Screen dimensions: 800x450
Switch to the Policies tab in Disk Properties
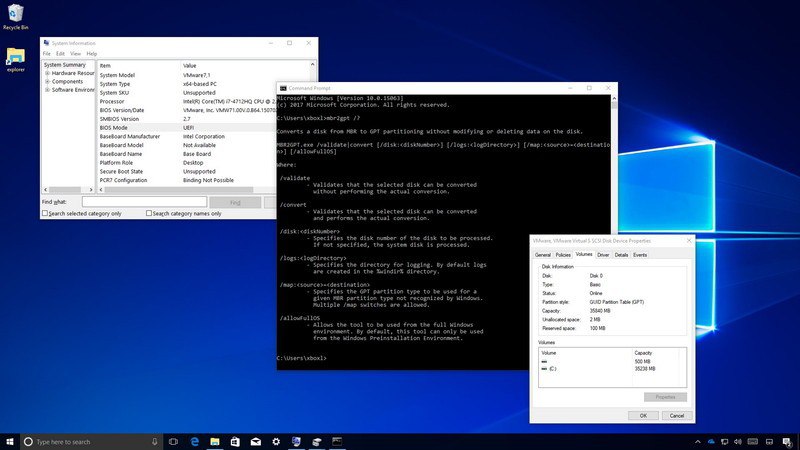(x=563, y=255)
